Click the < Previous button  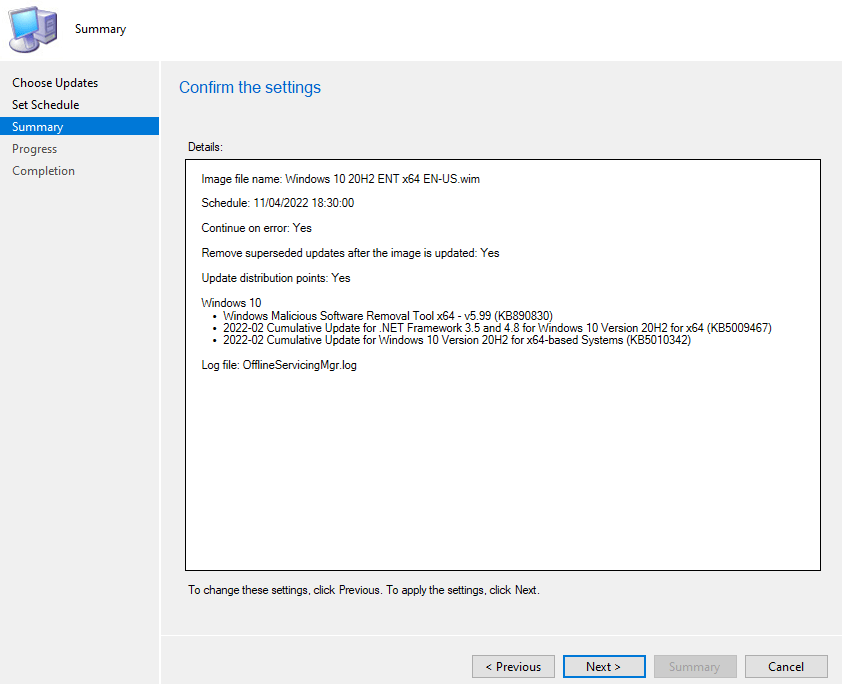tap(513, 667)
